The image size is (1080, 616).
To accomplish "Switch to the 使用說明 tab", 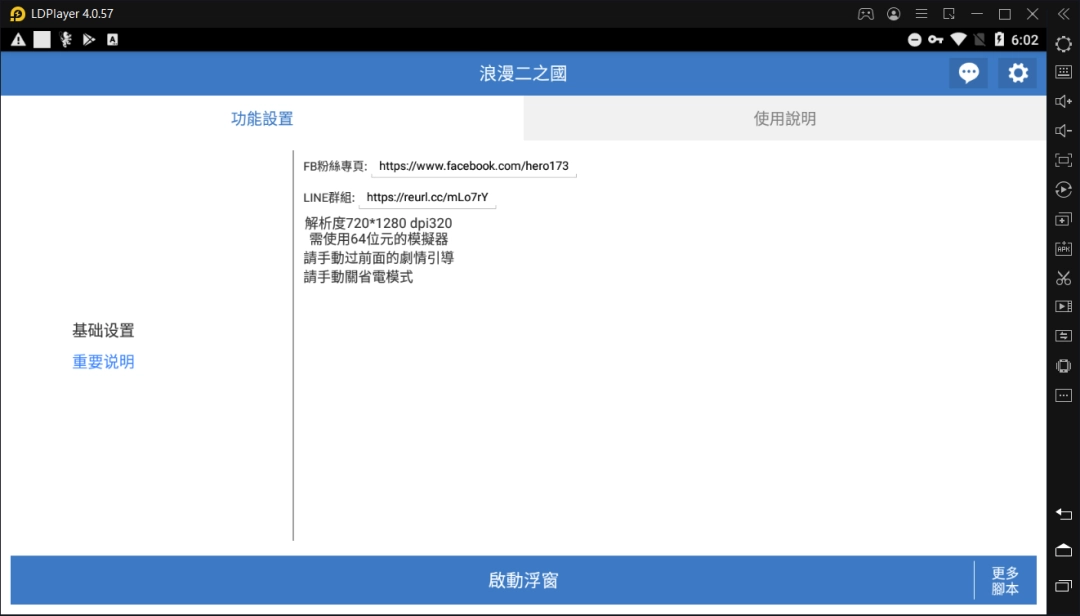I will (x=785, y=119).
